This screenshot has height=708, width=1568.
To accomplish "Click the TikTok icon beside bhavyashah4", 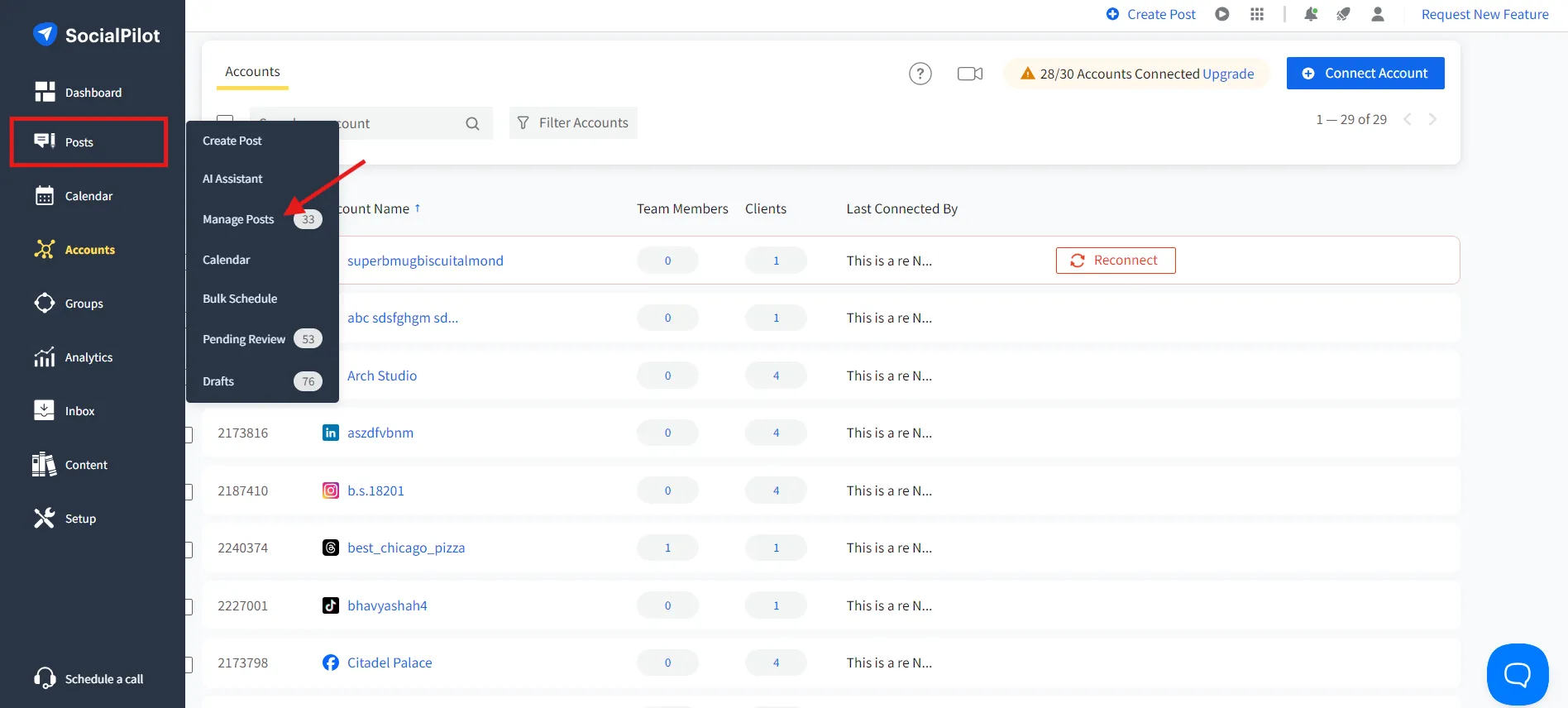I will [331, 605].
